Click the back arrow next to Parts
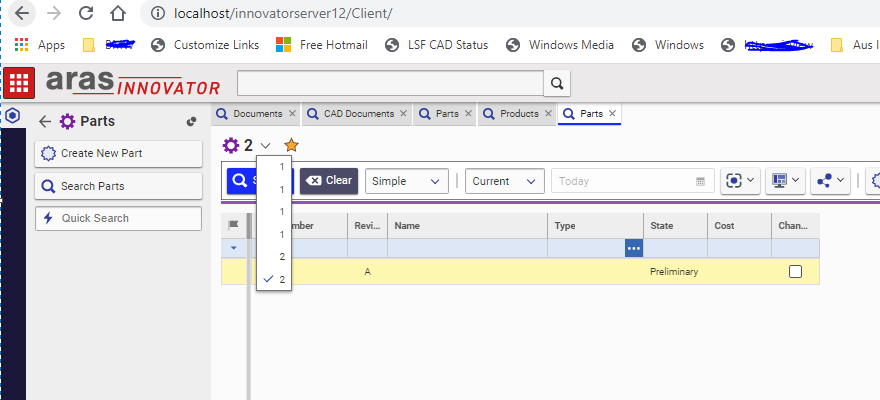 tap(44, 121)
